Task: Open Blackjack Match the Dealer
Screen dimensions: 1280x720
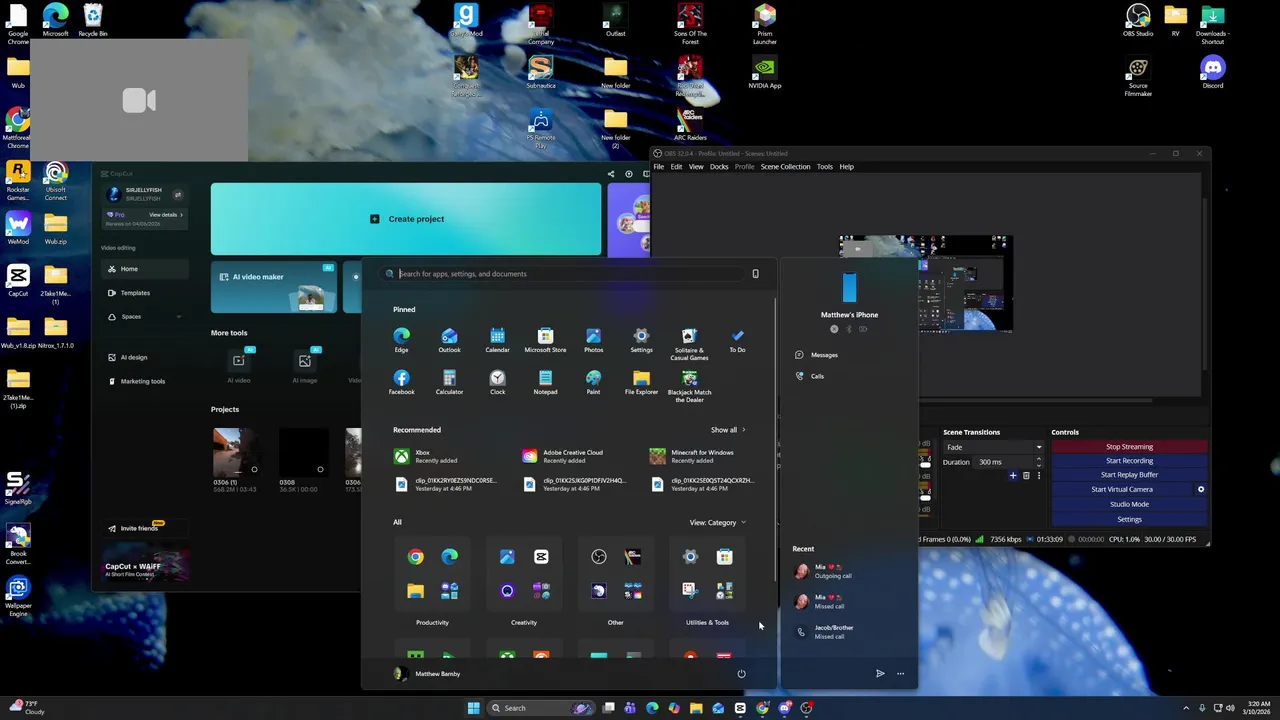Action: click(689, 385)
